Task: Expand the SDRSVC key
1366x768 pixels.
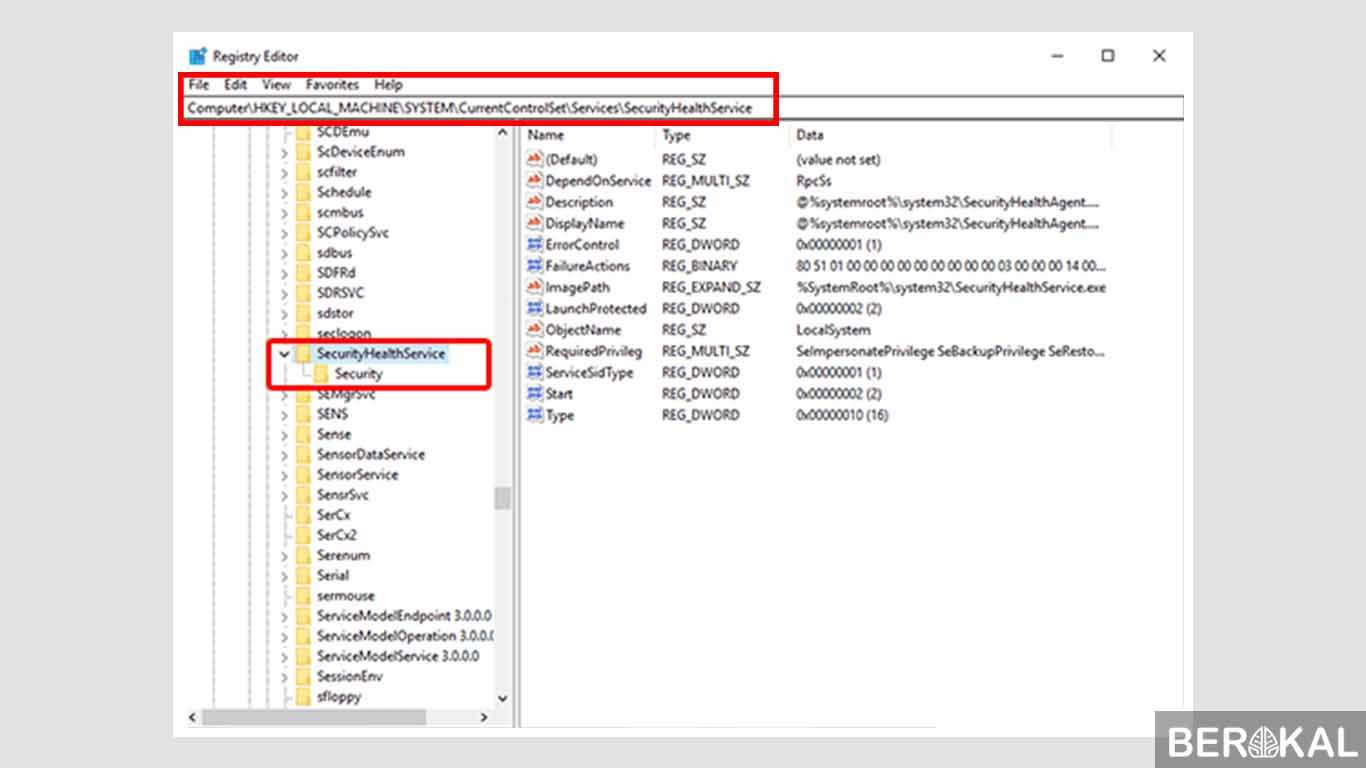Action: pos(284,293)
